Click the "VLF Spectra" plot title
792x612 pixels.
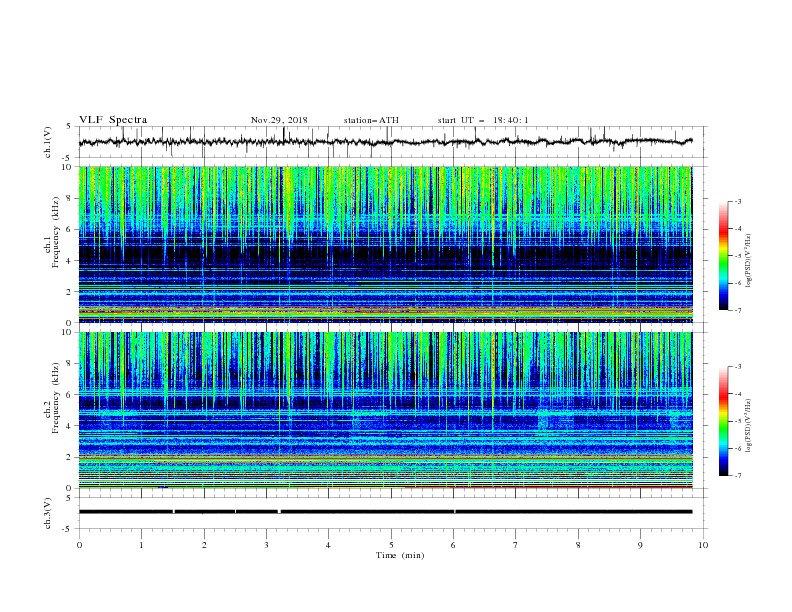click(x=113, y=120)
